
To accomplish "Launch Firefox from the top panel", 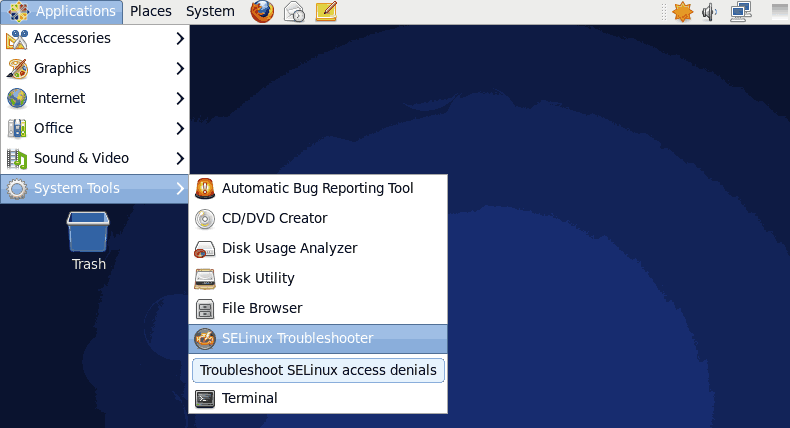I will click(x=262, y=11).
